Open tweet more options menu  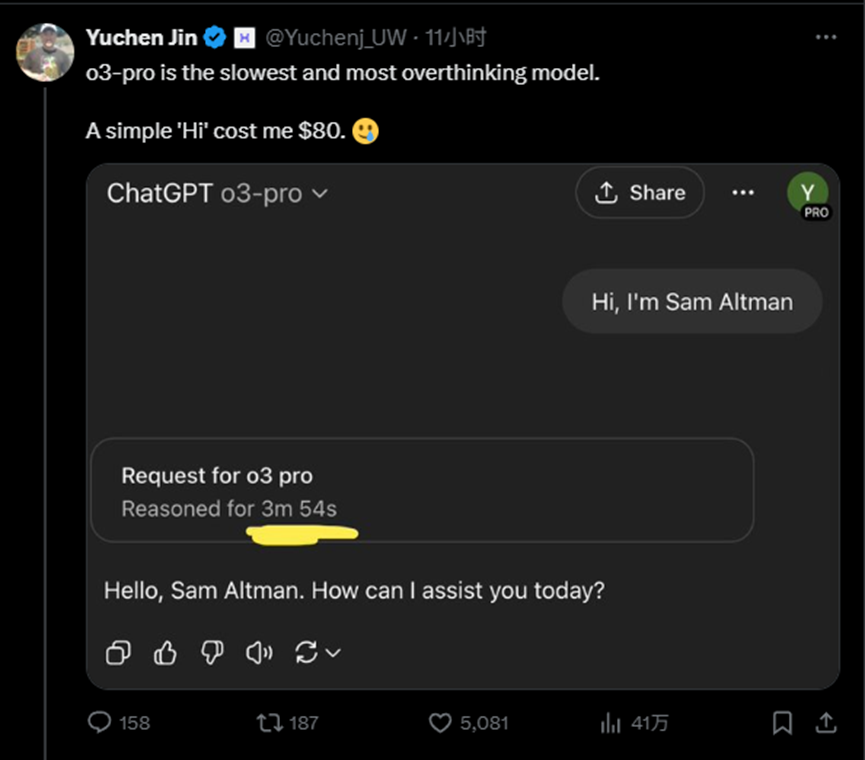click(x=825, y=37)
